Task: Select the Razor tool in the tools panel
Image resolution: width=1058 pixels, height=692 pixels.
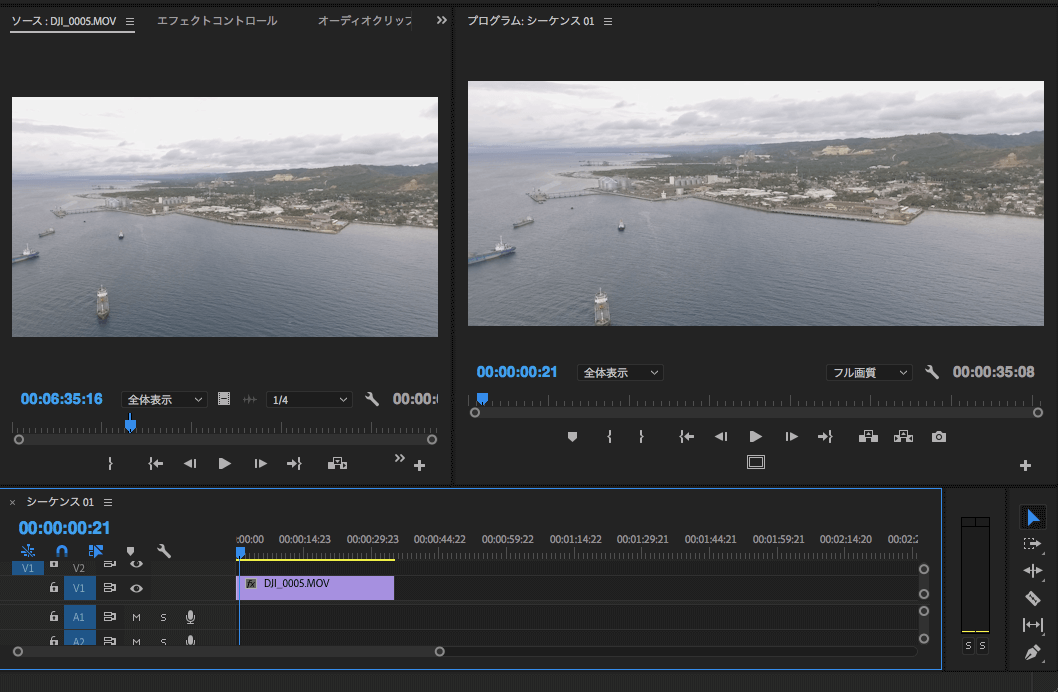Action: pyautogui.click(x=1033, y=598)
